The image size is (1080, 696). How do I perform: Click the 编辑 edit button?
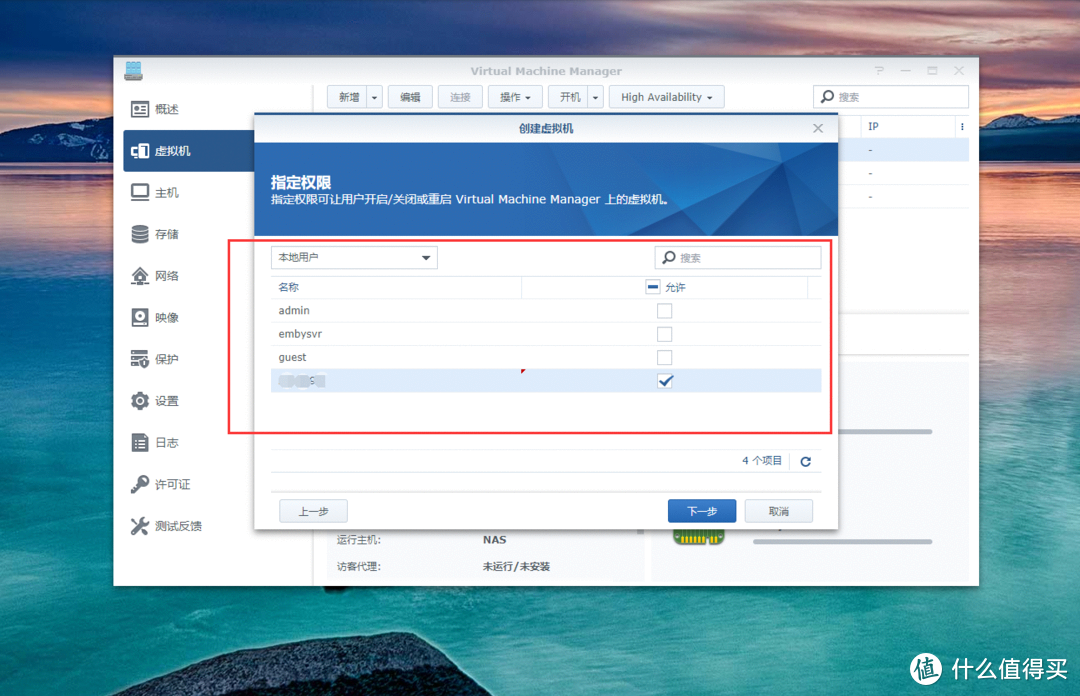(411, 97)
